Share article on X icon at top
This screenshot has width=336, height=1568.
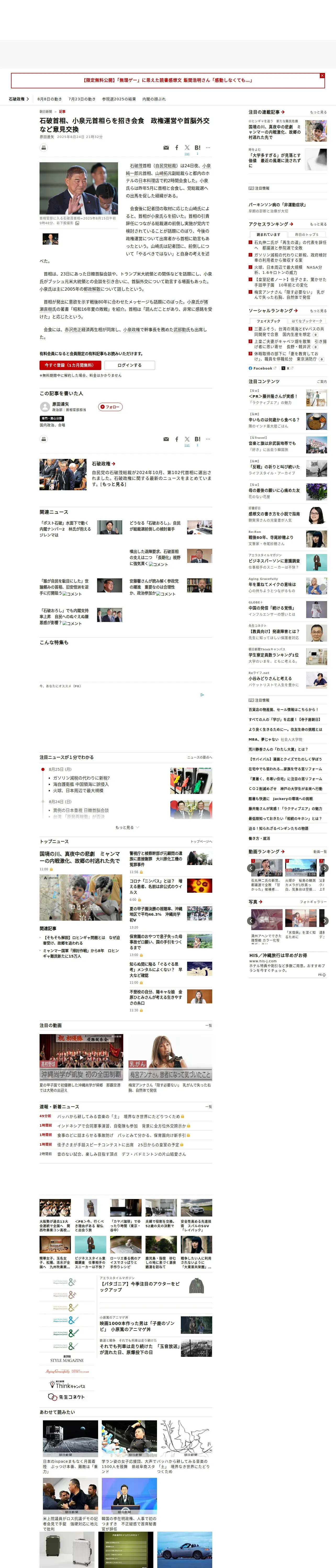coord(187,148)
